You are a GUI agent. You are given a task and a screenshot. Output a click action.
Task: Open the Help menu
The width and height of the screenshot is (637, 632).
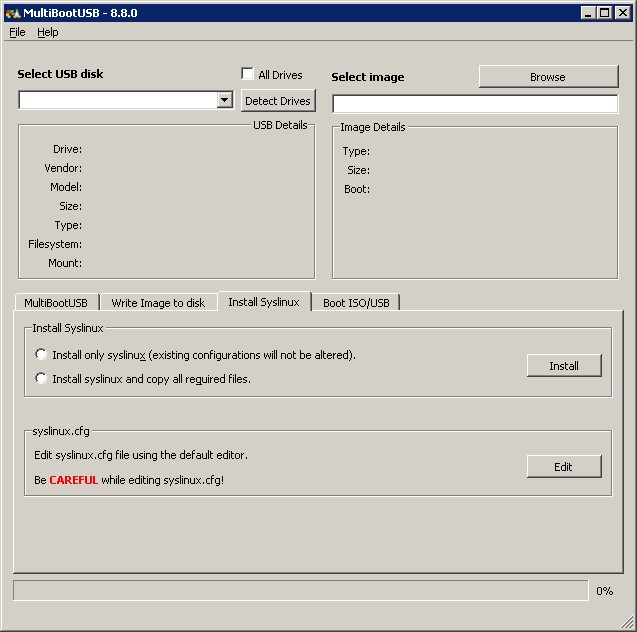[48, 32]
